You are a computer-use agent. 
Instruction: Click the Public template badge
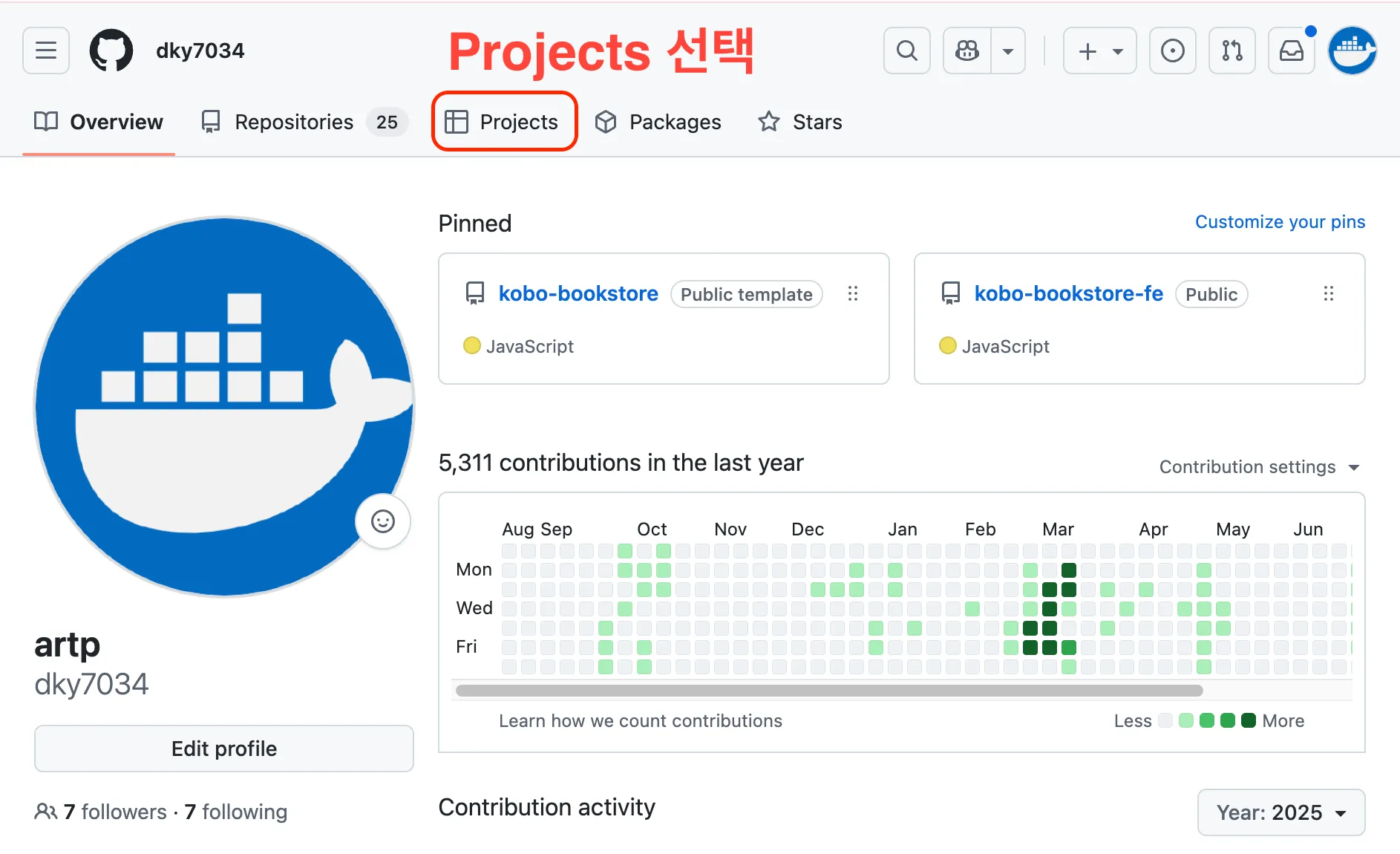[747, 294]
